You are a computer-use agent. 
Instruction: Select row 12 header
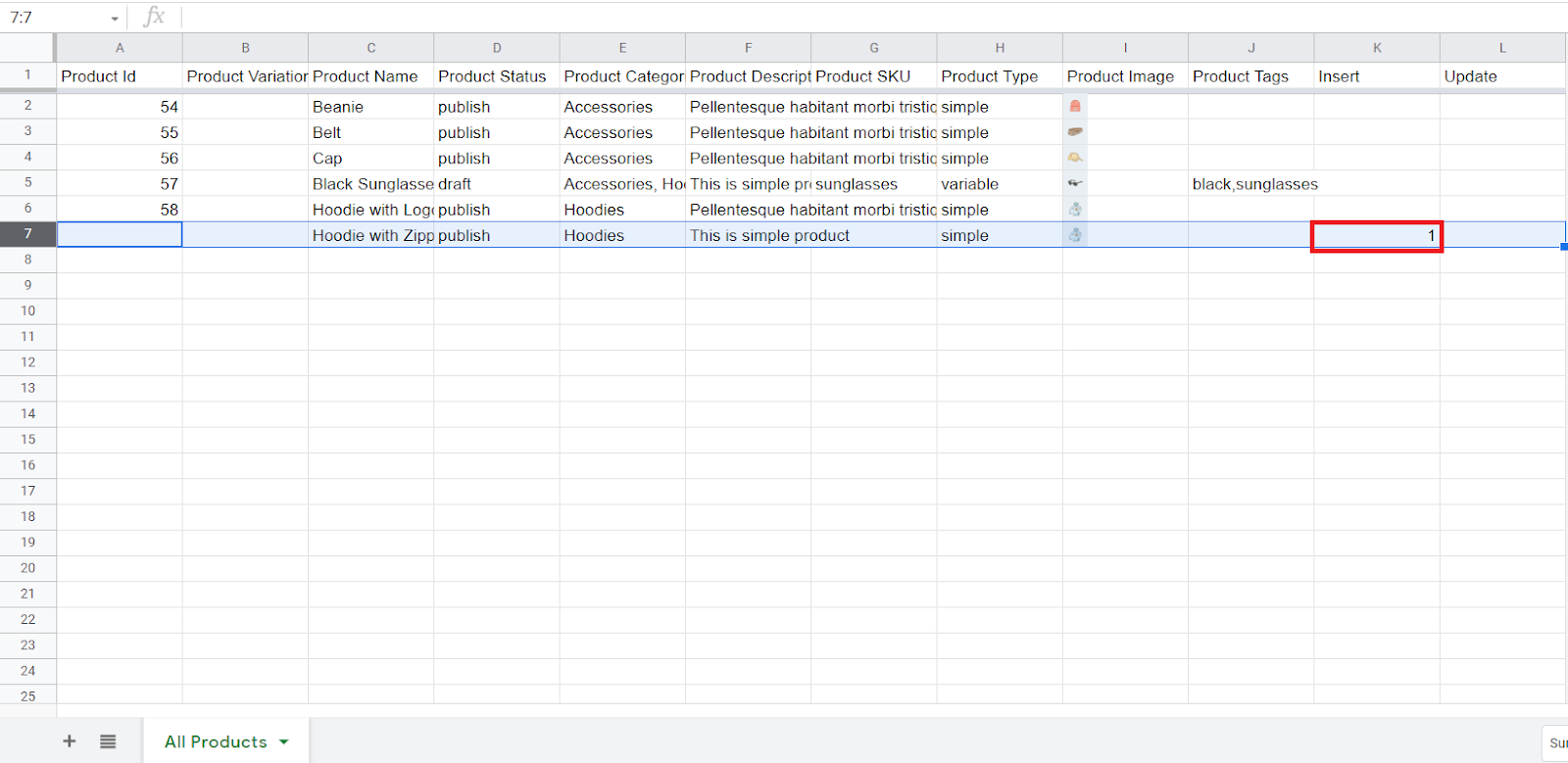point(27,362)
